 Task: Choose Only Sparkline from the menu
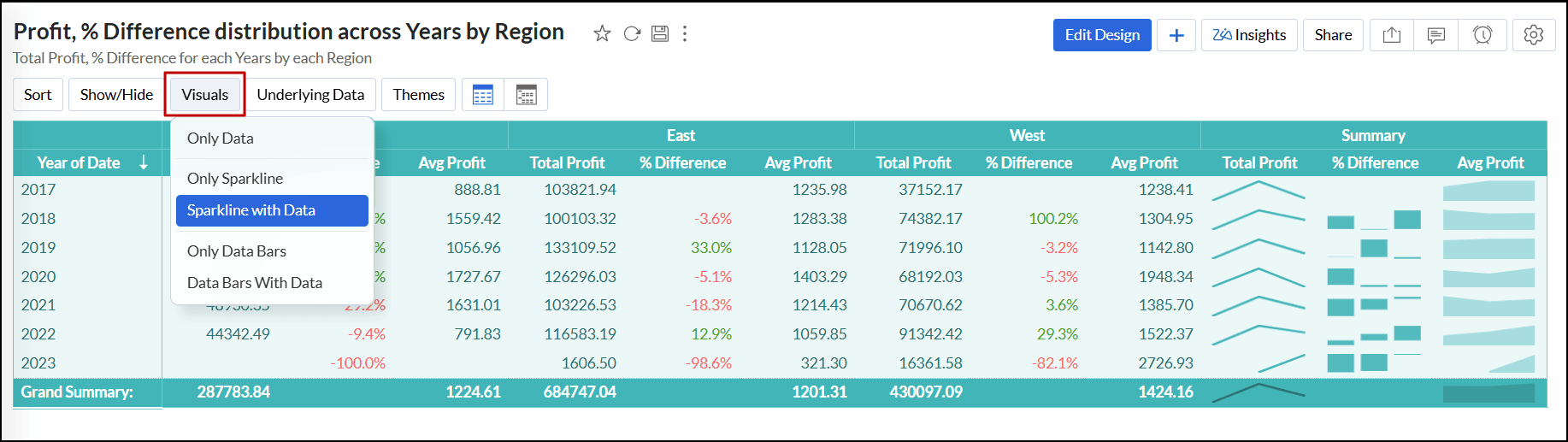[235, 178]
